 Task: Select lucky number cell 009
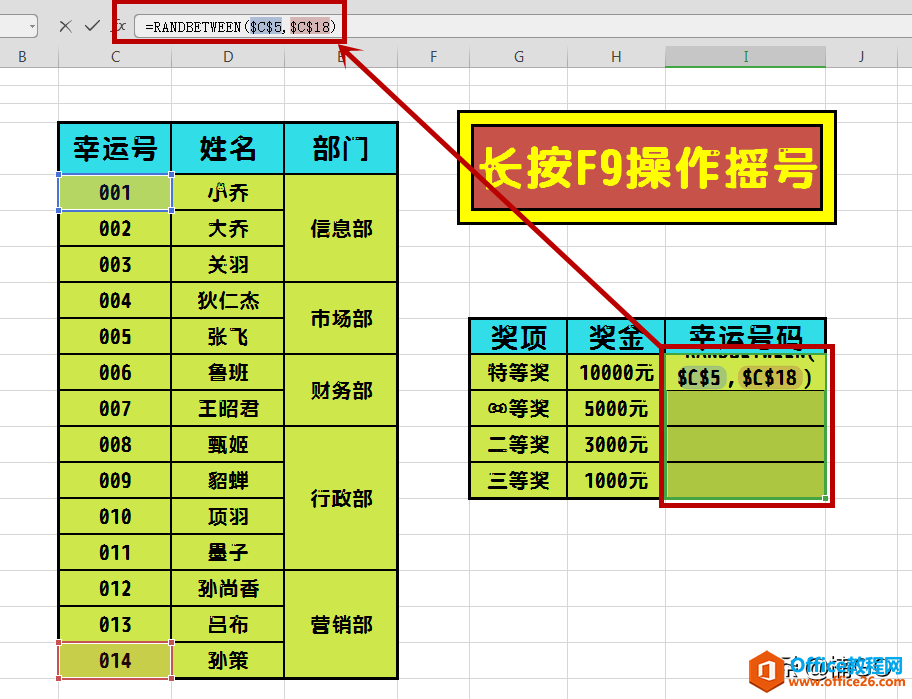(x=115, y=480)
